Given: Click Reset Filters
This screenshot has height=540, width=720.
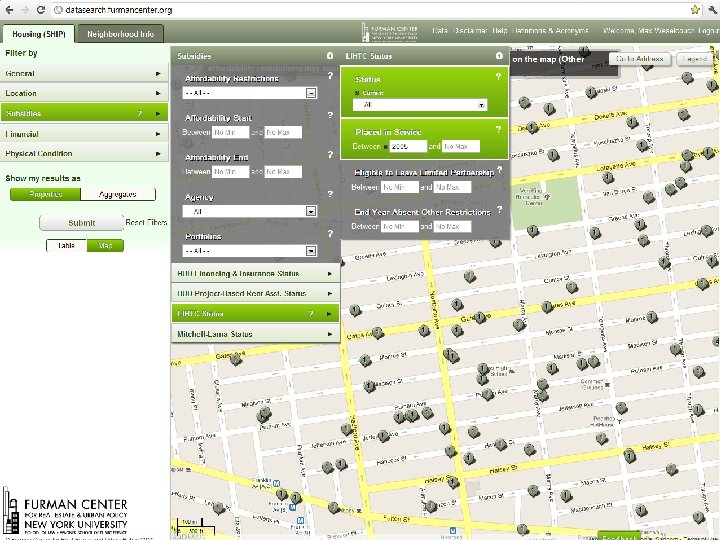Looking at the screenshot, I should pyautogui.click(x=146, y=223).
